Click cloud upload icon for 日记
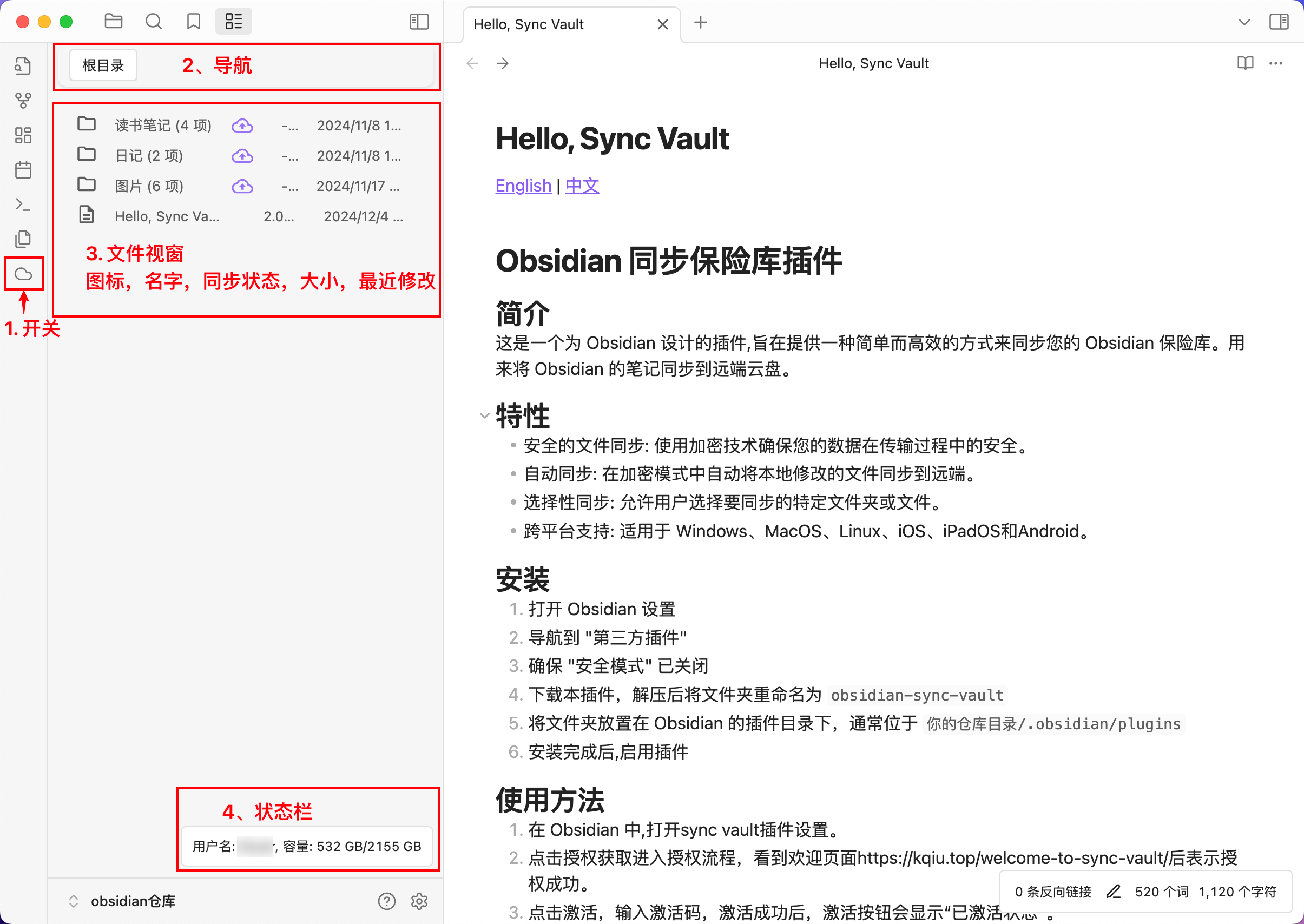Screen dimensions: 1304x924 [242, 155]
